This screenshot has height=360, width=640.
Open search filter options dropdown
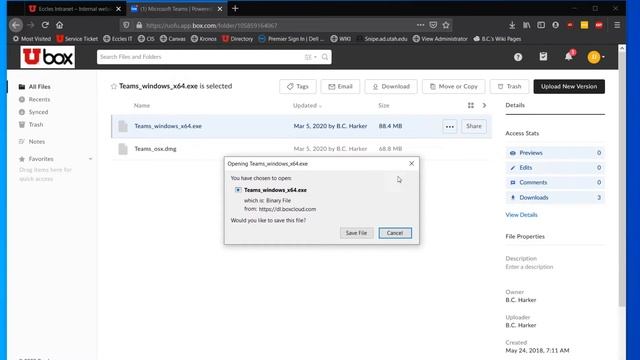pos(310,57)
